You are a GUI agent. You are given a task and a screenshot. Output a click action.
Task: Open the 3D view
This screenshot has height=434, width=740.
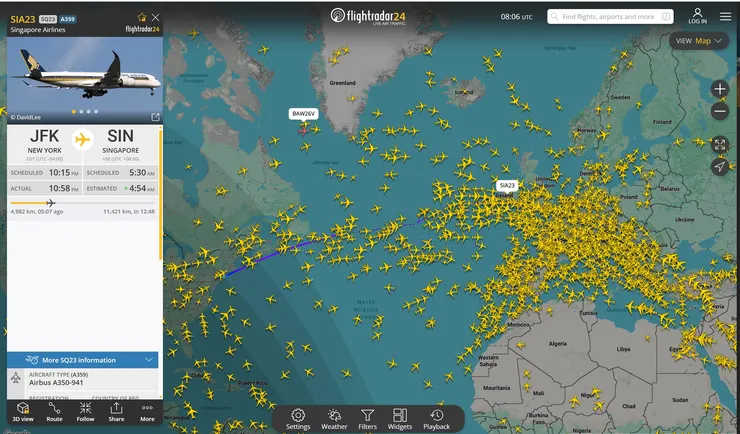[23, 412]
